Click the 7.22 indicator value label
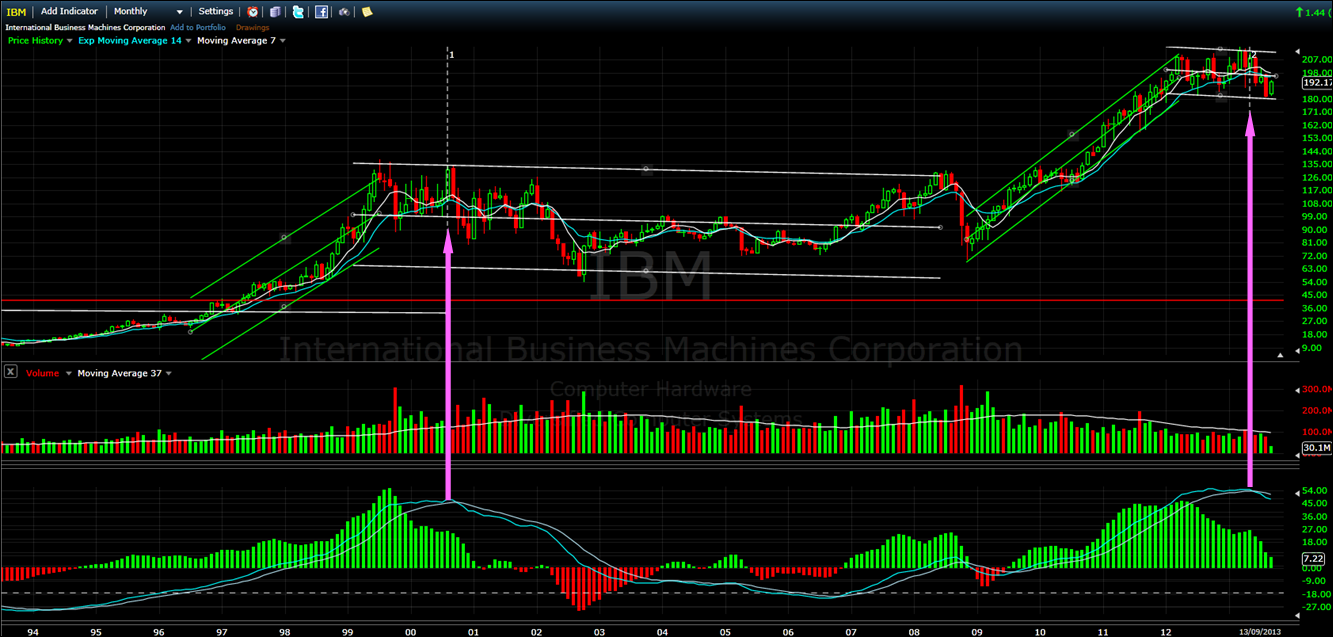Image resolution: width=1333 pixels, height=637 pixels. (x=1313, y=557)
